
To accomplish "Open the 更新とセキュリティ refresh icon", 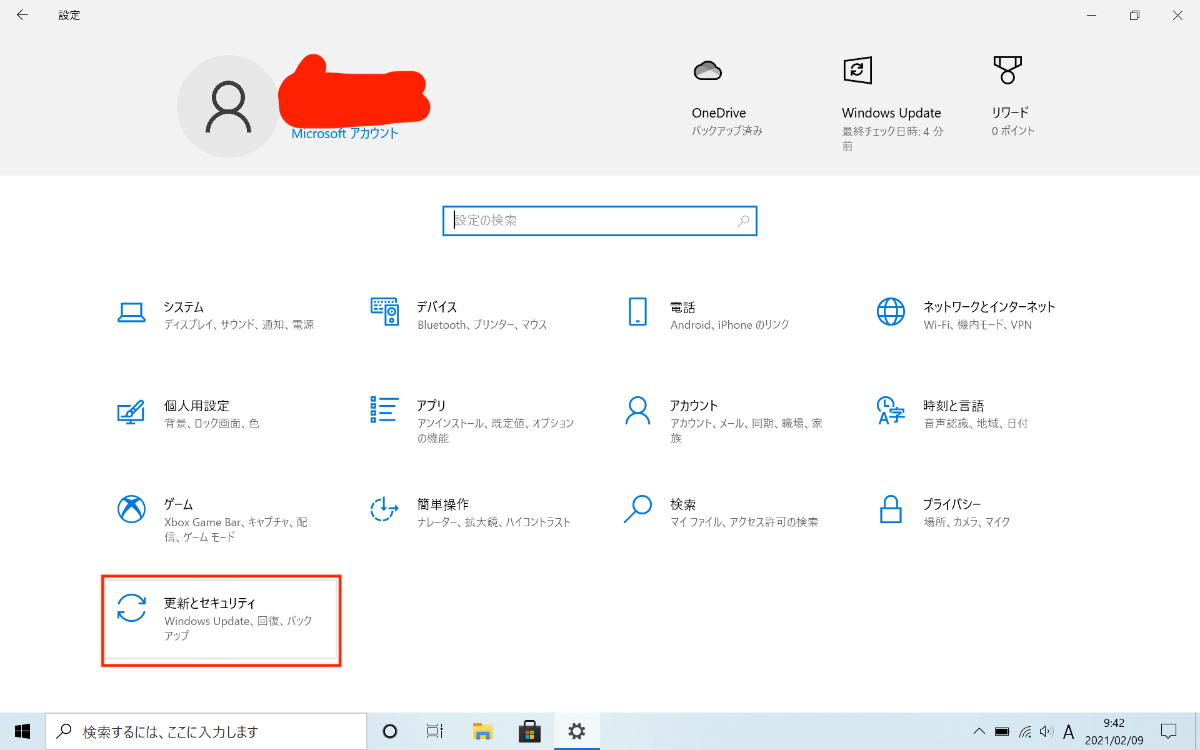I will coord(132,608).
